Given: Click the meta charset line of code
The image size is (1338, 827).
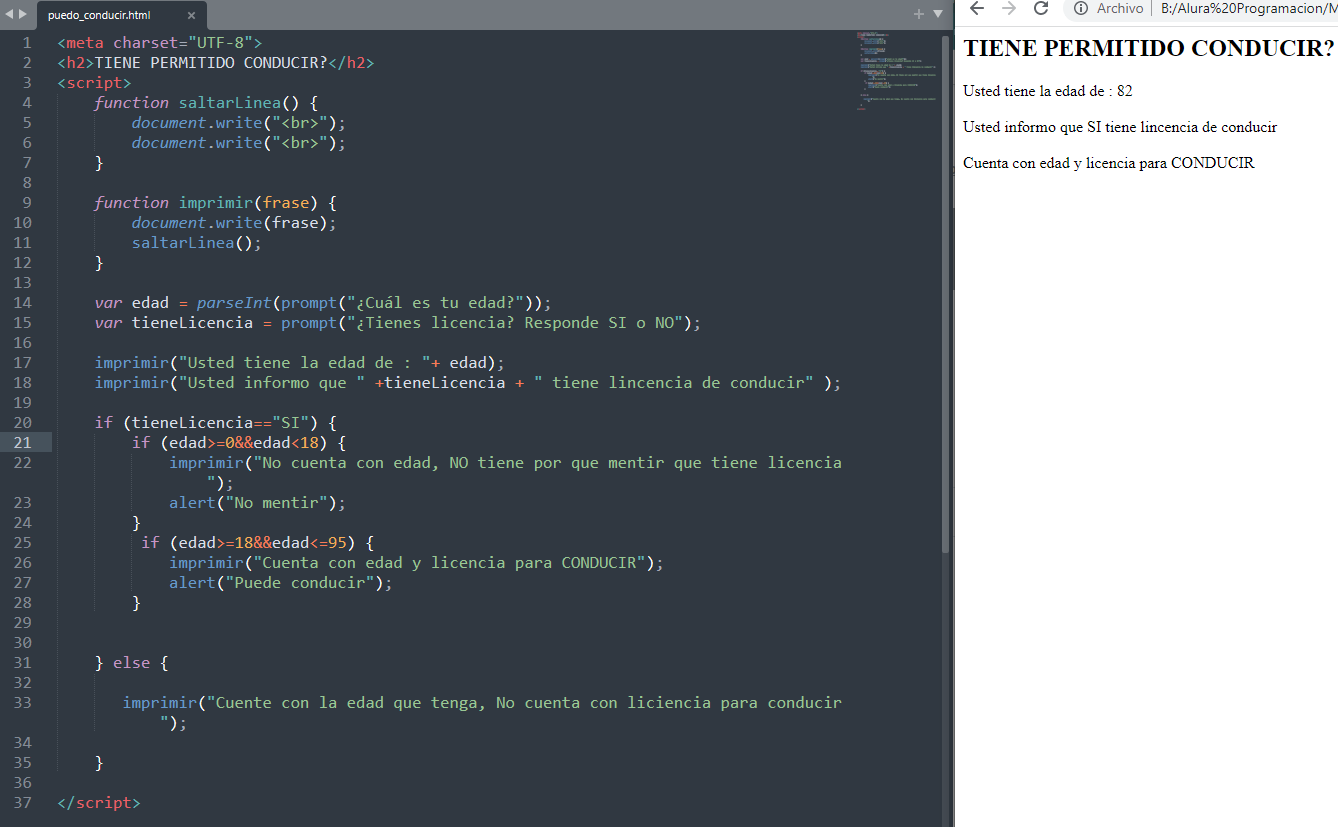Looking at the screenshot, I should [x=159, y=42].
